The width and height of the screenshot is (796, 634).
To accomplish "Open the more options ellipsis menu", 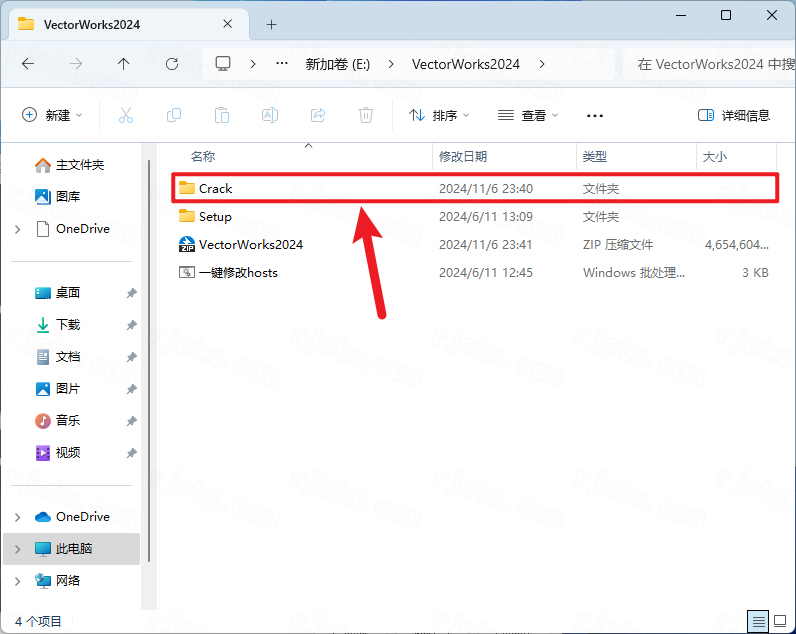I will click(595, 115).
